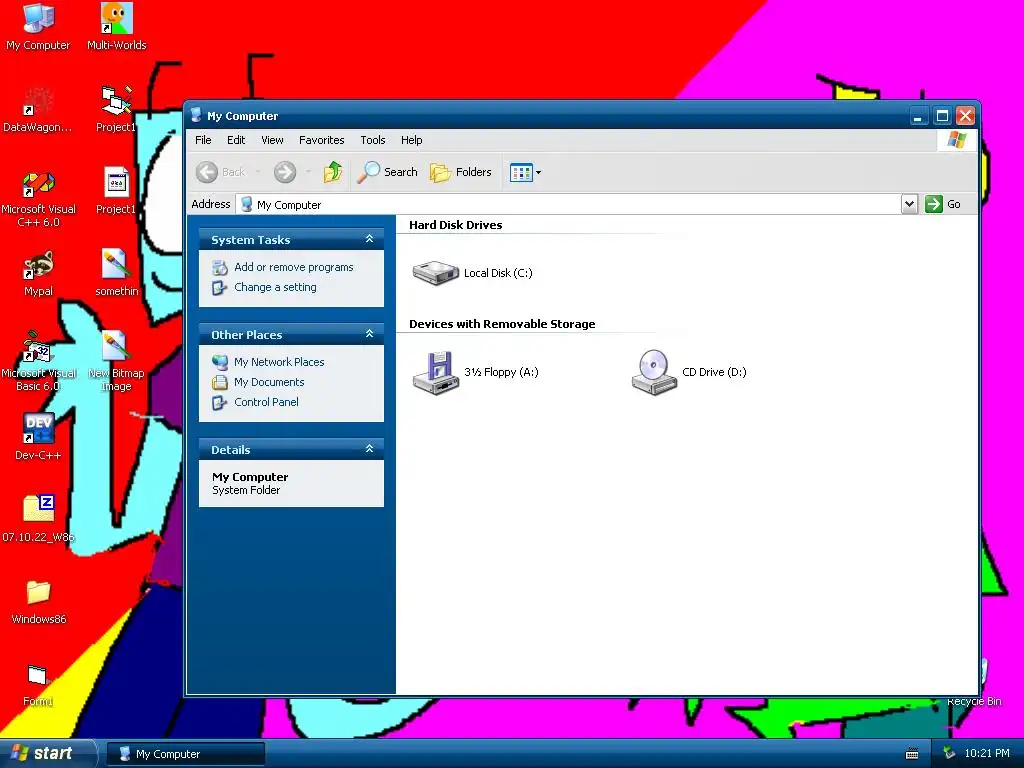Click the keyboard icon in tray

(912, 754)
